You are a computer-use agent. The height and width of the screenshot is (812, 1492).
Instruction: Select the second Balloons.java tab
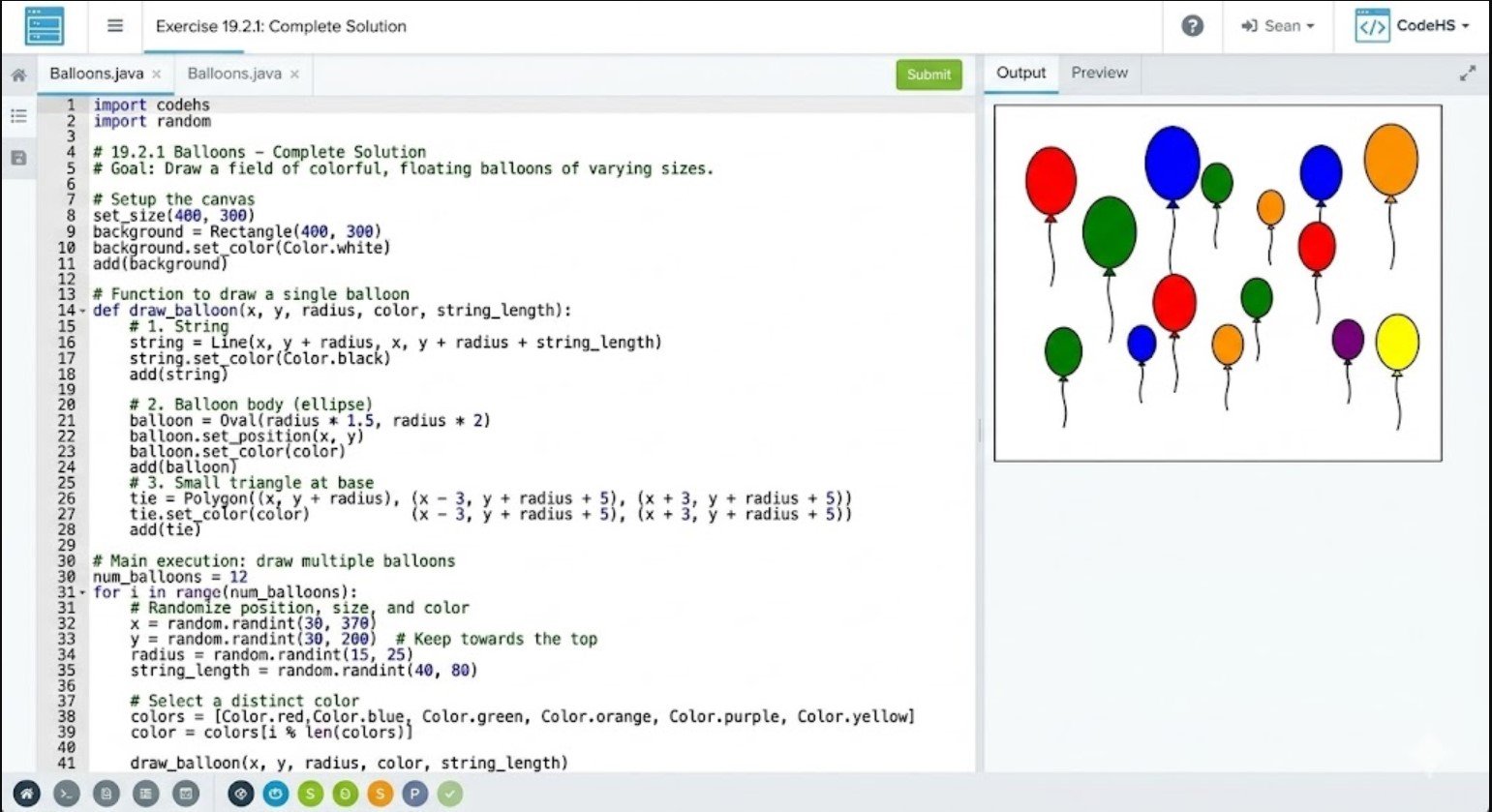pos(234,74)
